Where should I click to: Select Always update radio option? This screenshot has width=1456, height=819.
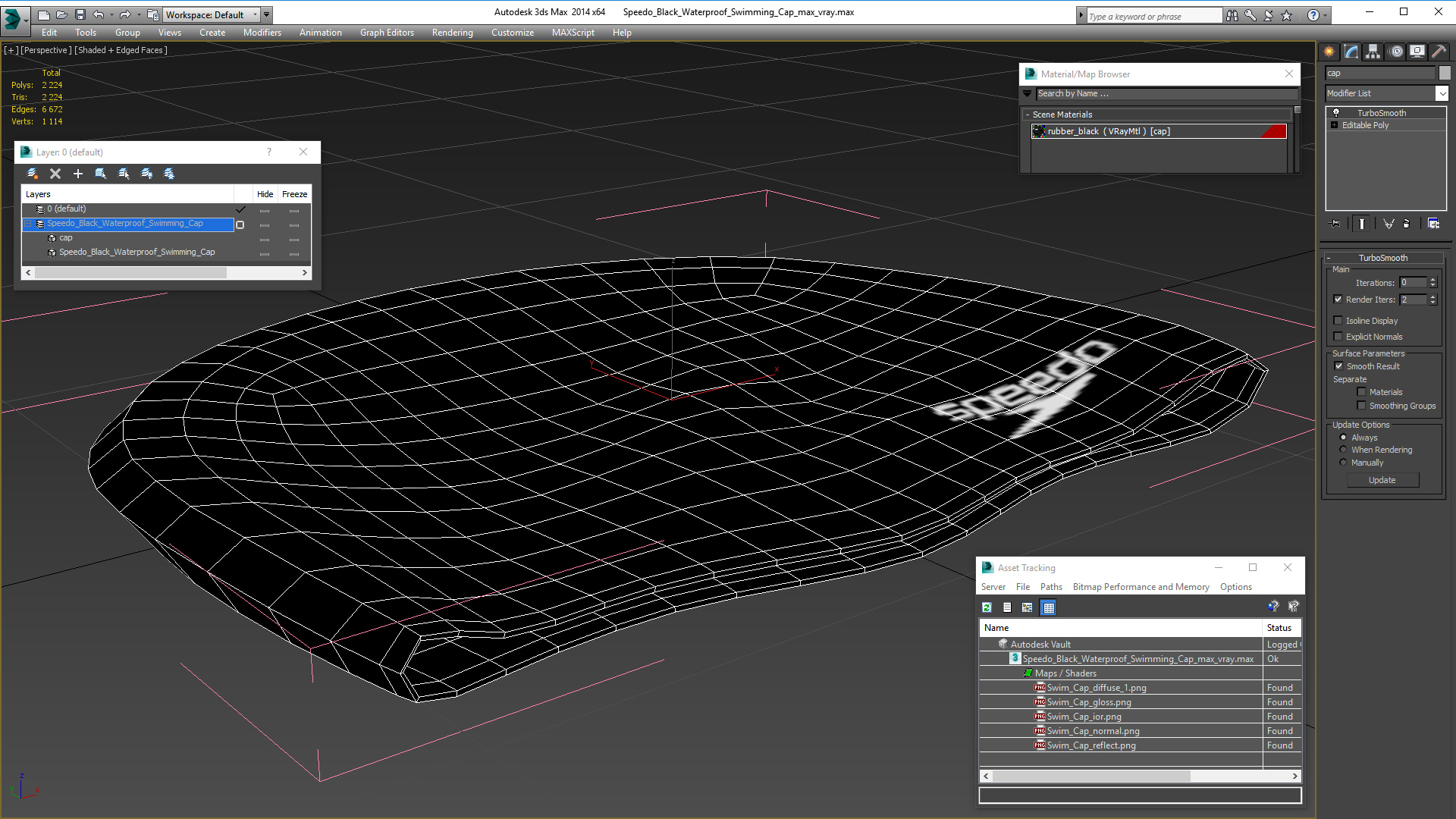[1344, 438]
